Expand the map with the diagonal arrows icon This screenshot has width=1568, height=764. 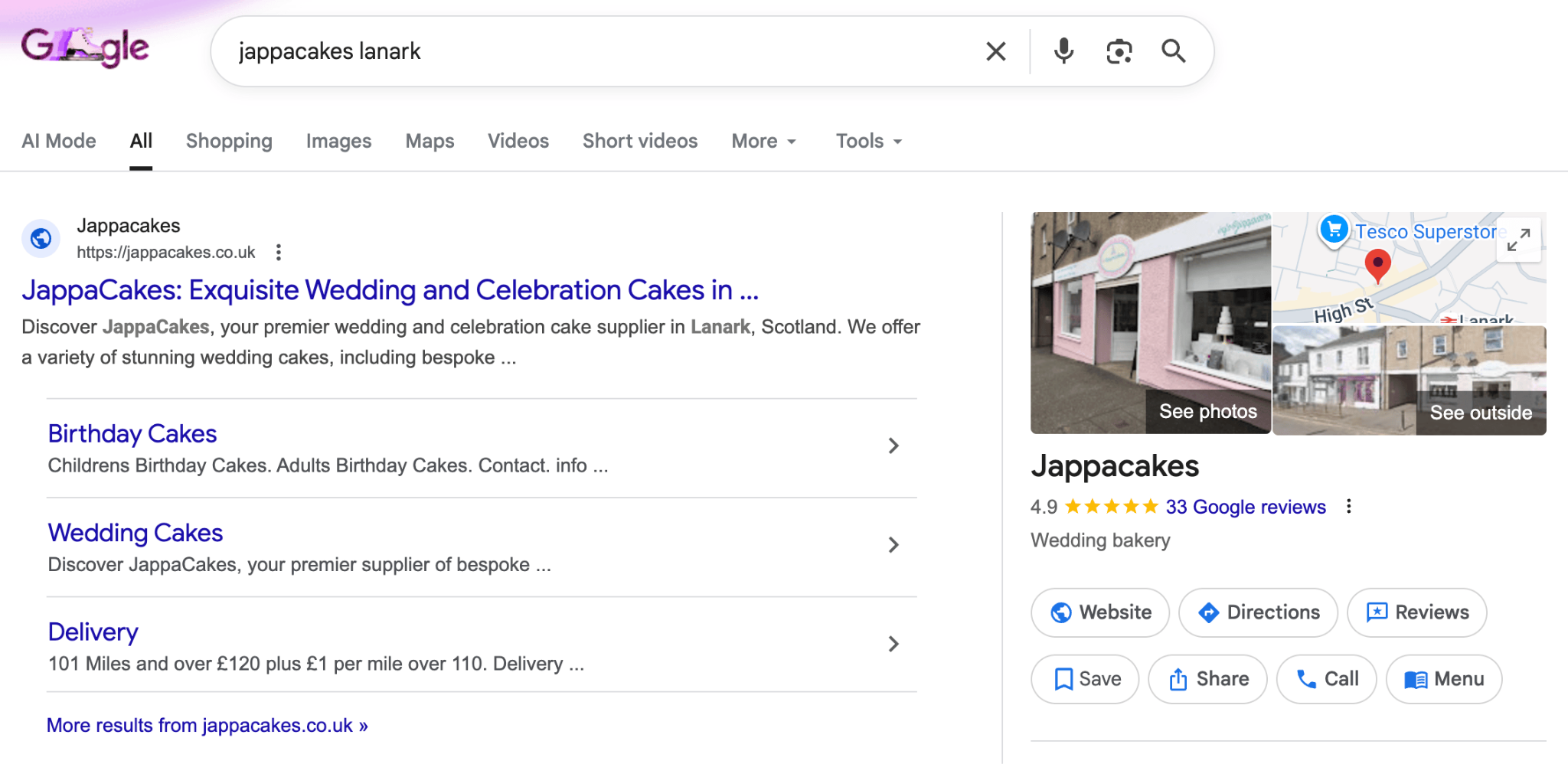1519,239
